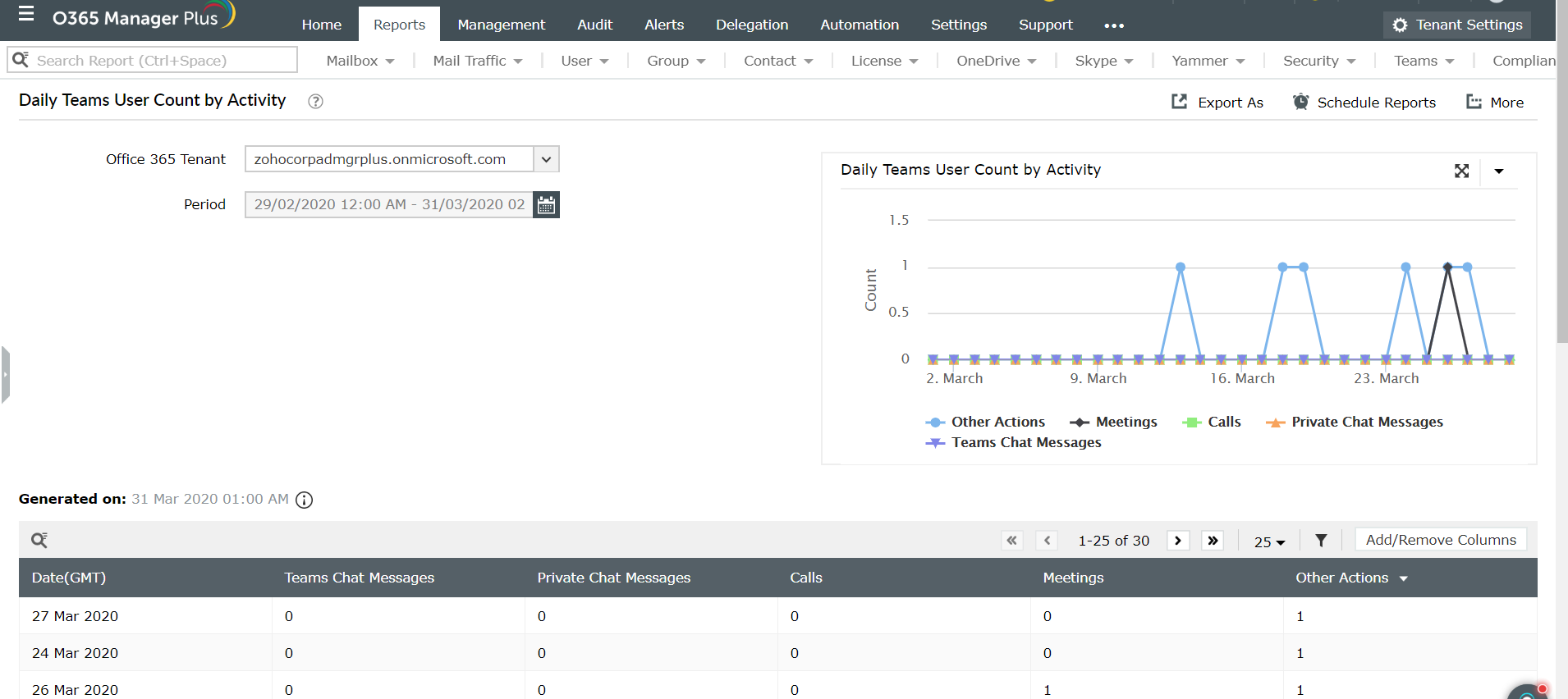The width and height of the screenshot is (1568, 699).
Task: Click the info icon beside generated time
Action: click(x=305, y=500)
